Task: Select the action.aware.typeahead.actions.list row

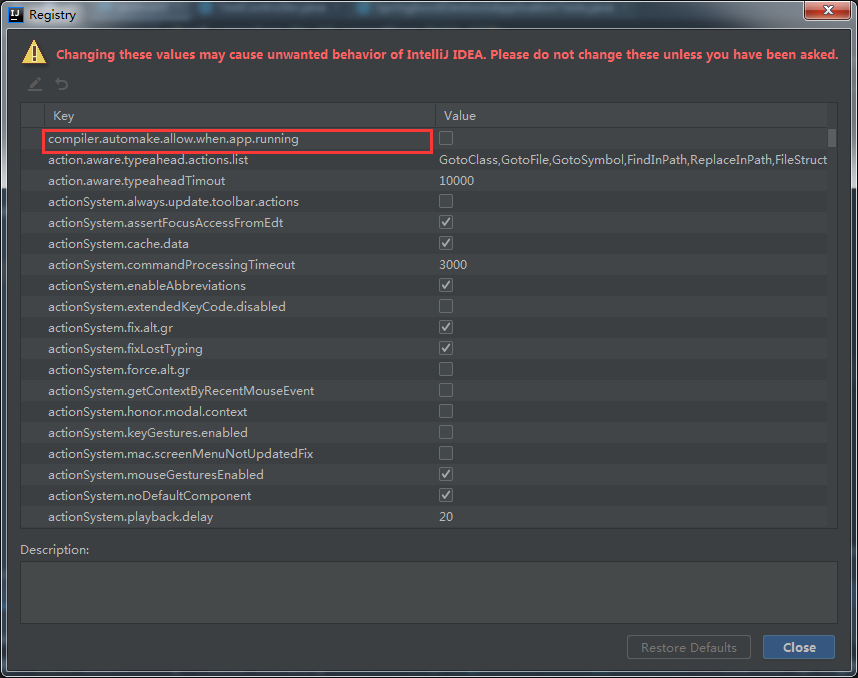Action: point(424,160)
